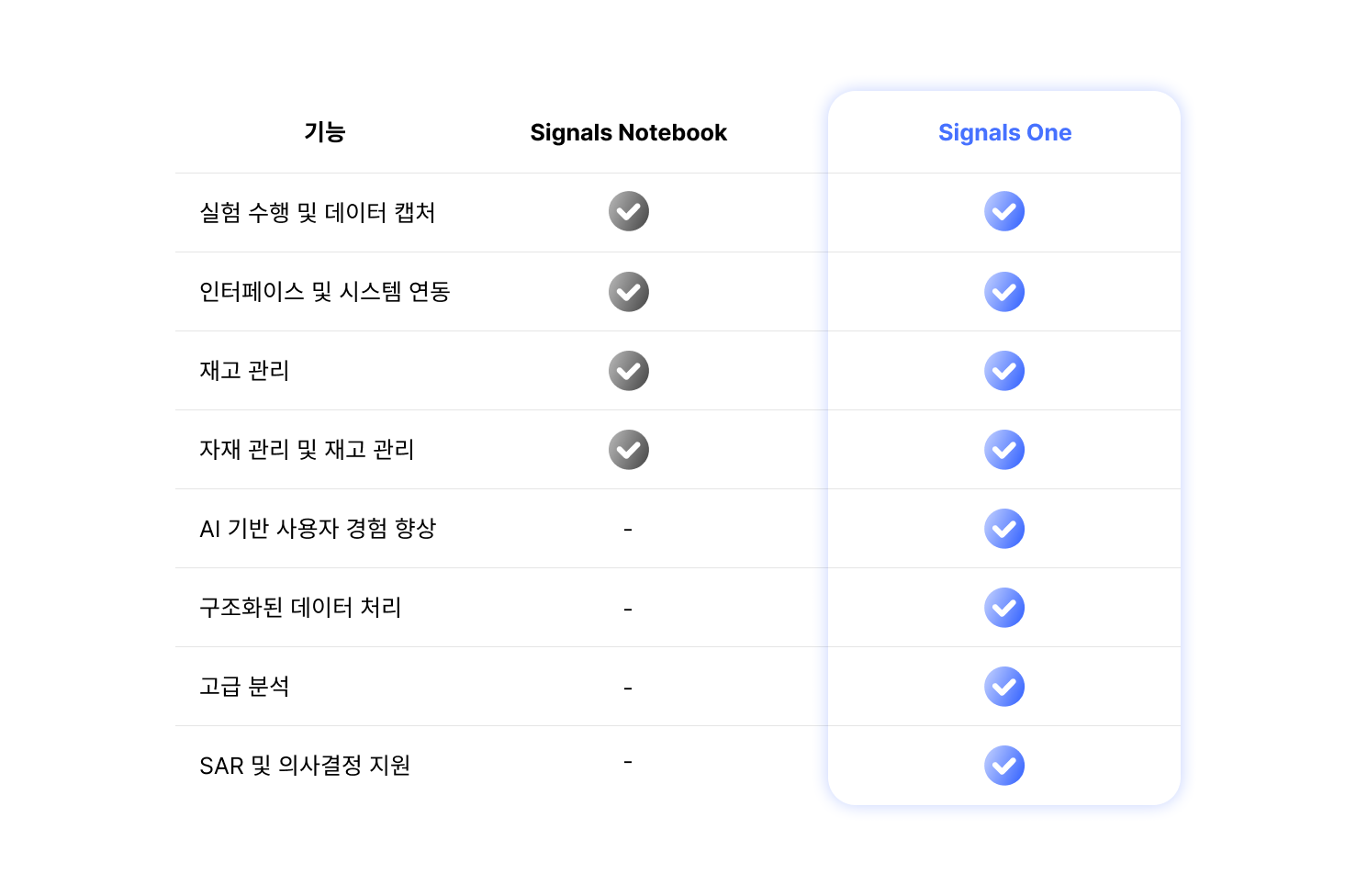Click gray checkmark for 자재 관리 및 재고 관리
Image resolution: width=1356 pixels, height=896 pixels.
click(629, 450)
